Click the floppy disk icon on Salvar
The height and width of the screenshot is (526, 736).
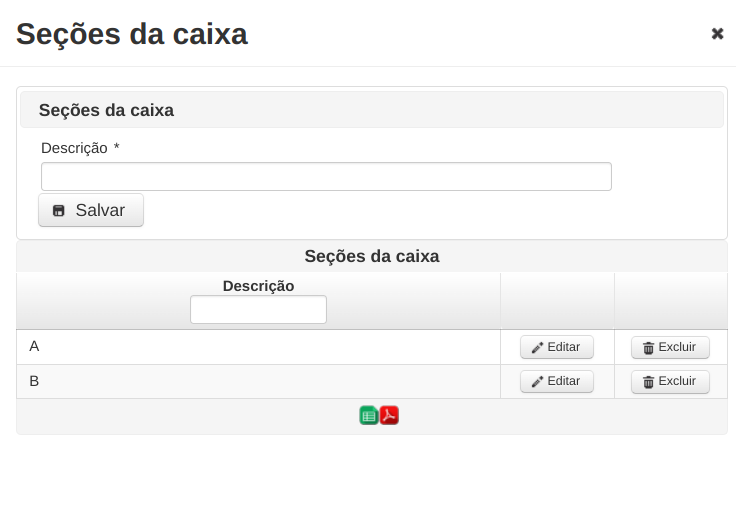pos(59,211)
